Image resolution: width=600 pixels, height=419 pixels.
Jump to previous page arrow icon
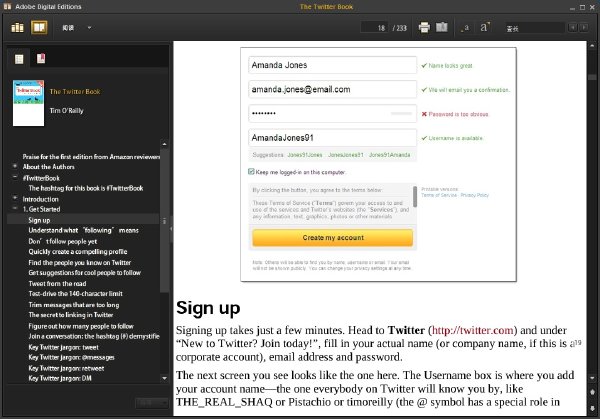point(592,392)
